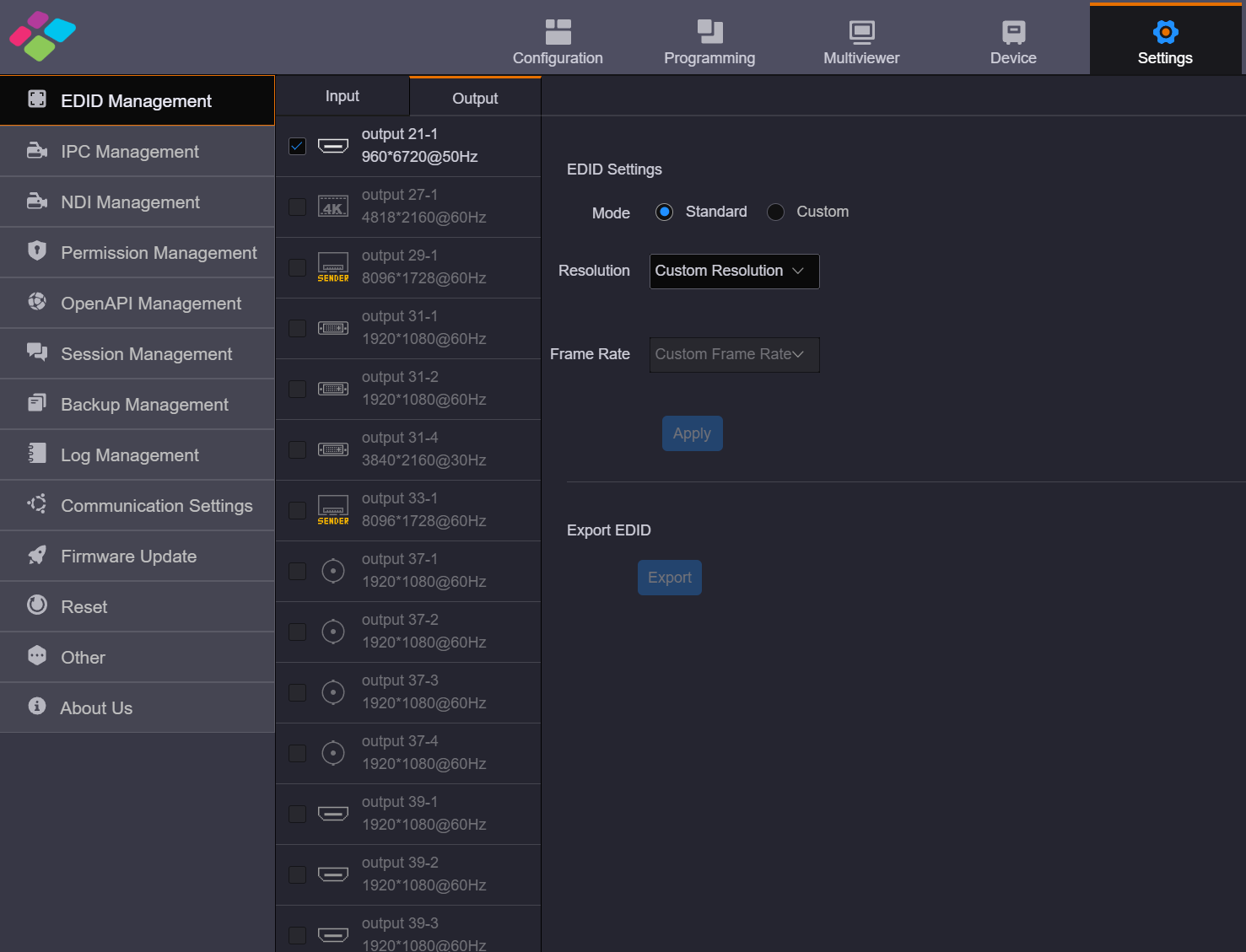1246x952 pixels.
Task: Open the Firmware Update section
Action: tap(128, 556)
